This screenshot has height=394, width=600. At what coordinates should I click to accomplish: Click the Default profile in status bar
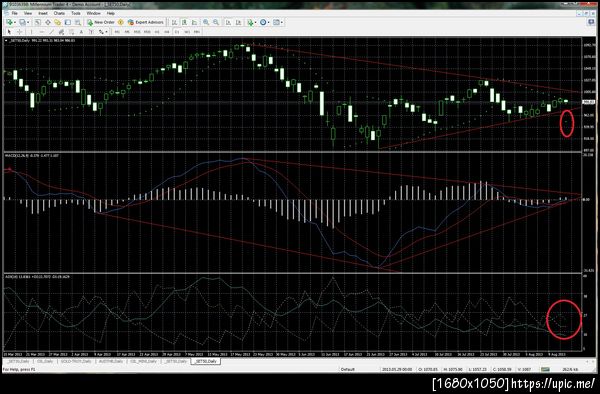347,370
